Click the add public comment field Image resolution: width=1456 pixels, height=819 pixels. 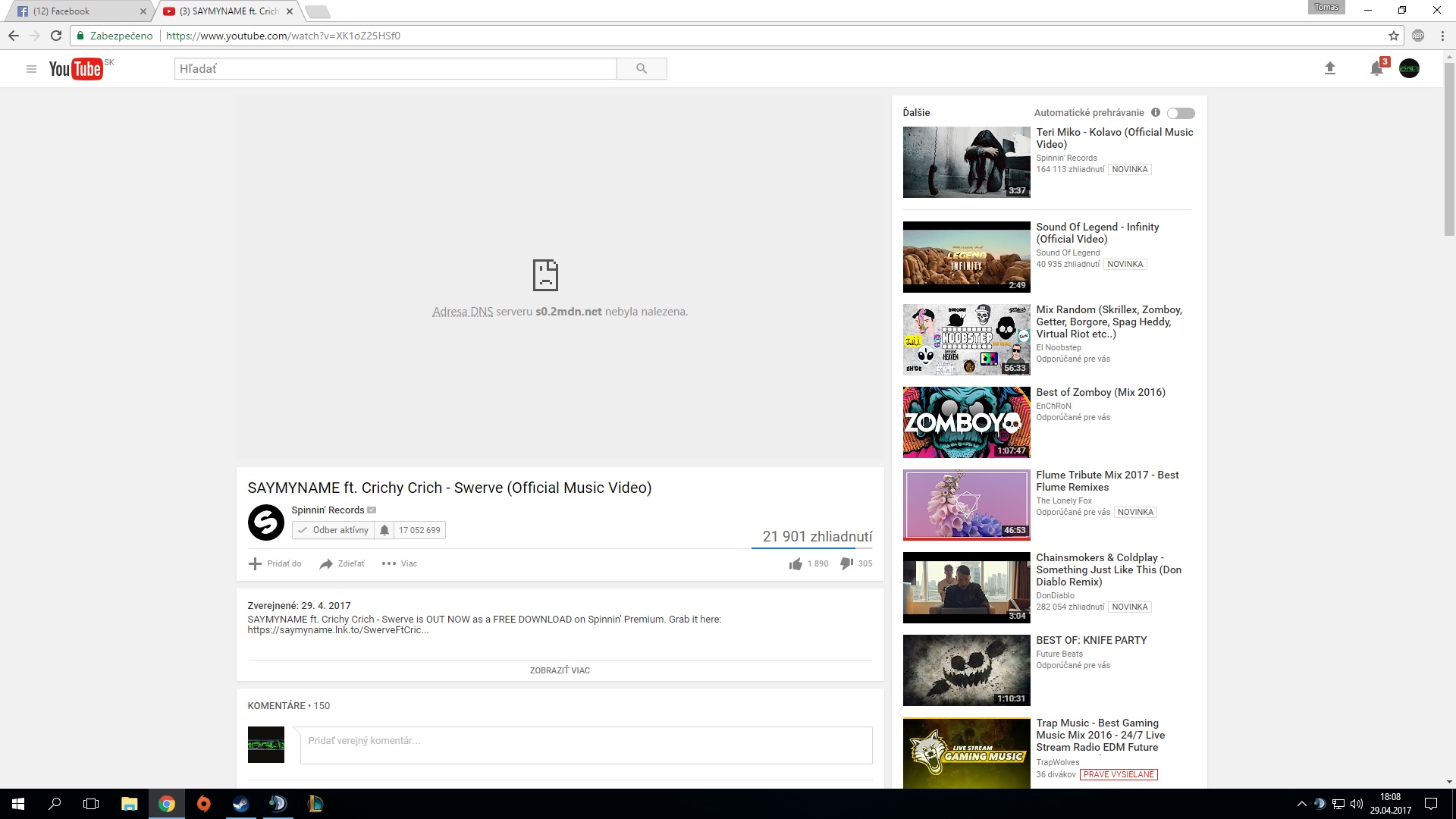click(x=586, y=745)
